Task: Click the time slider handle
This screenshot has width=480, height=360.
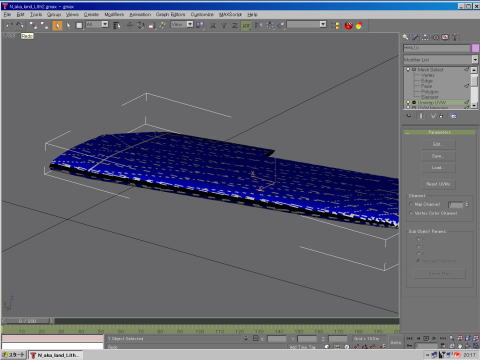Action: point(27,321)
